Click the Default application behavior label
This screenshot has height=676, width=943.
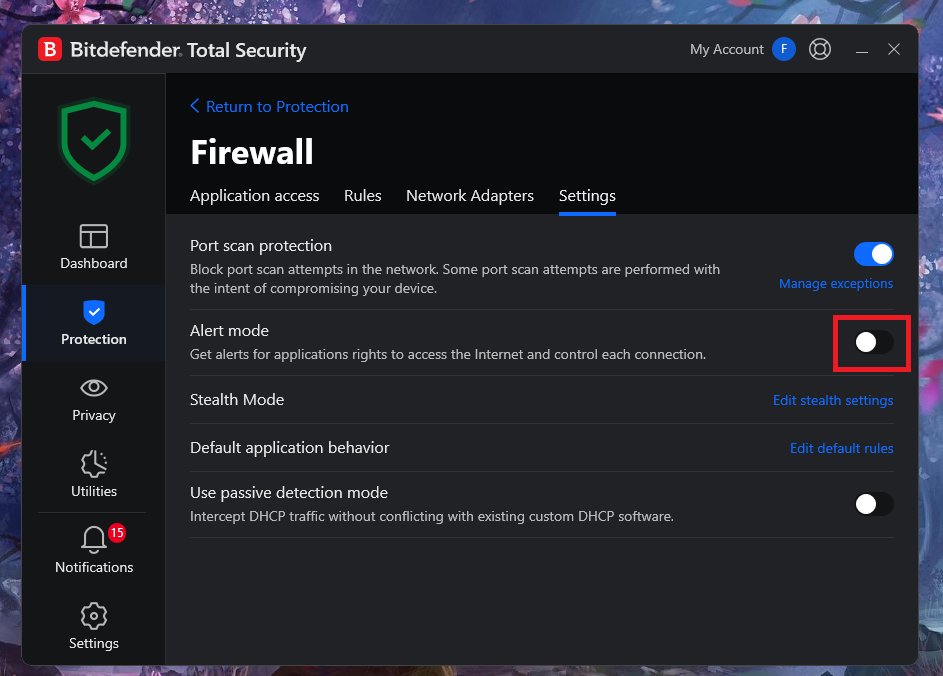click(289, 447)
